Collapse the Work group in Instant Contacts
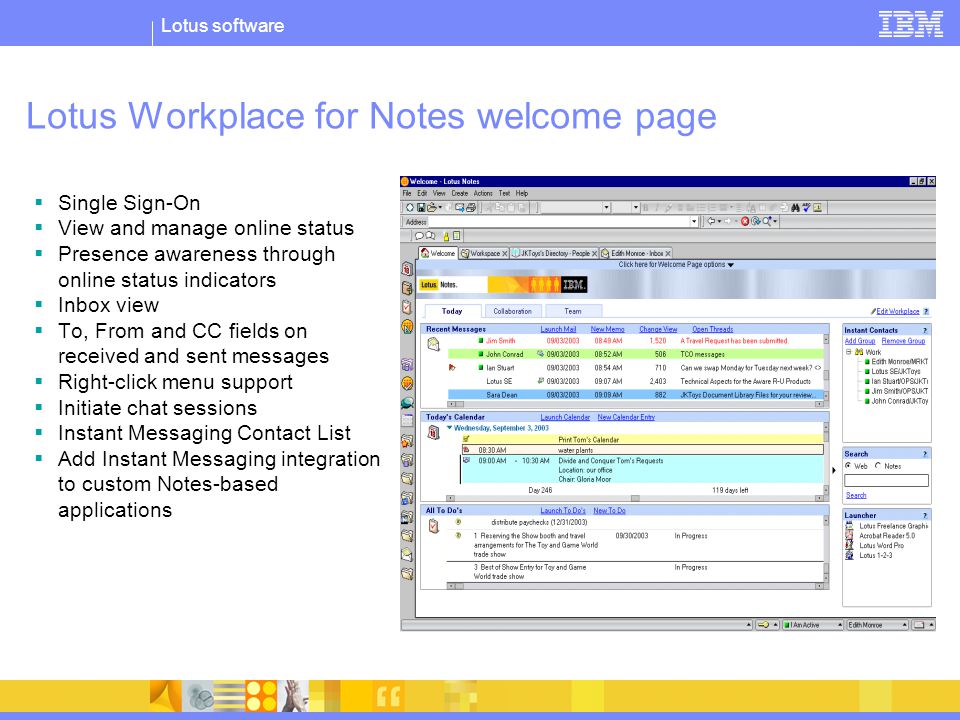 pos(849,352)
